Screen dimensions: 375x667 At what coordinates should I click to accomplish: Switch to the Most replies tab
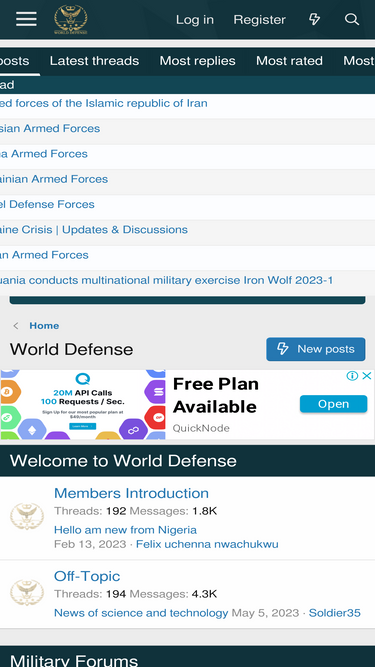(x=197, y=61)
